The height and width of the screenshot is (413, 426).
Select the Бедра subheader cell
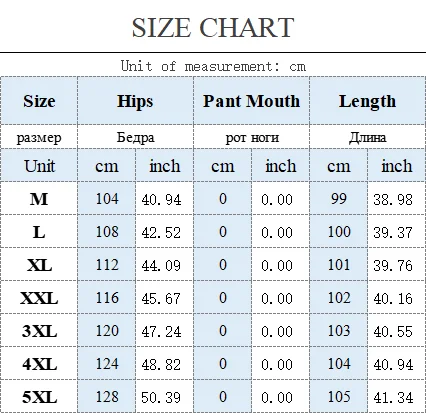(x=135, y=137)
